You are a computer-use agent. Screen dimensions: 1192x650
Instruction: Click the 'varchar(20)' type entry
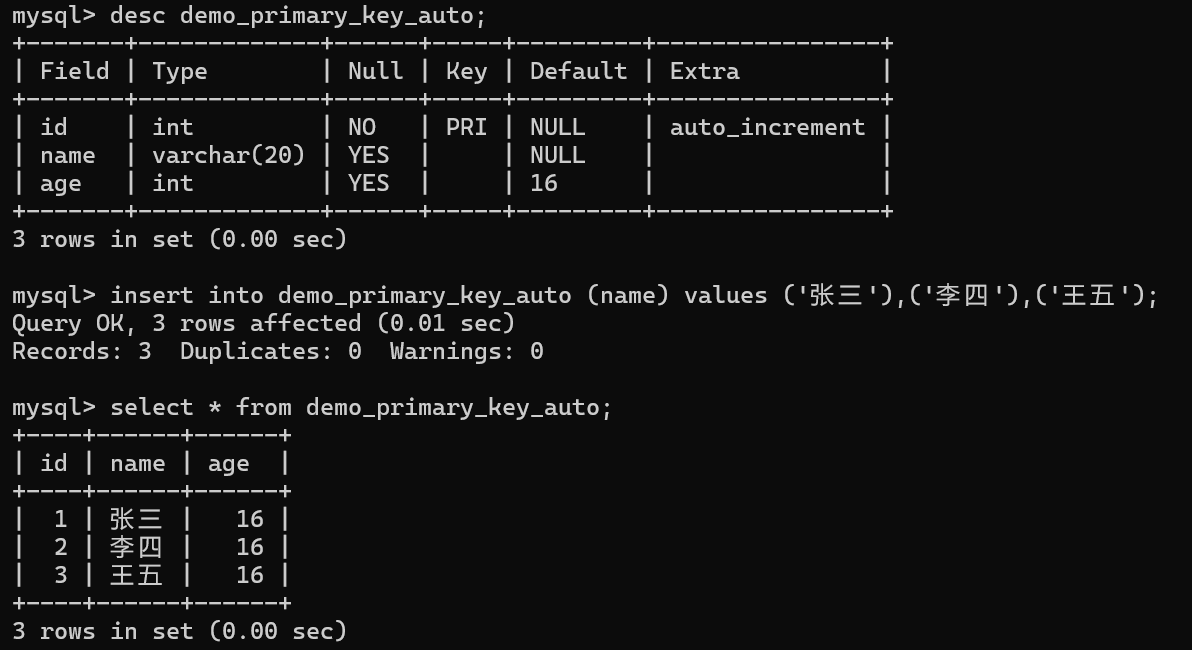tap(228, 155)
